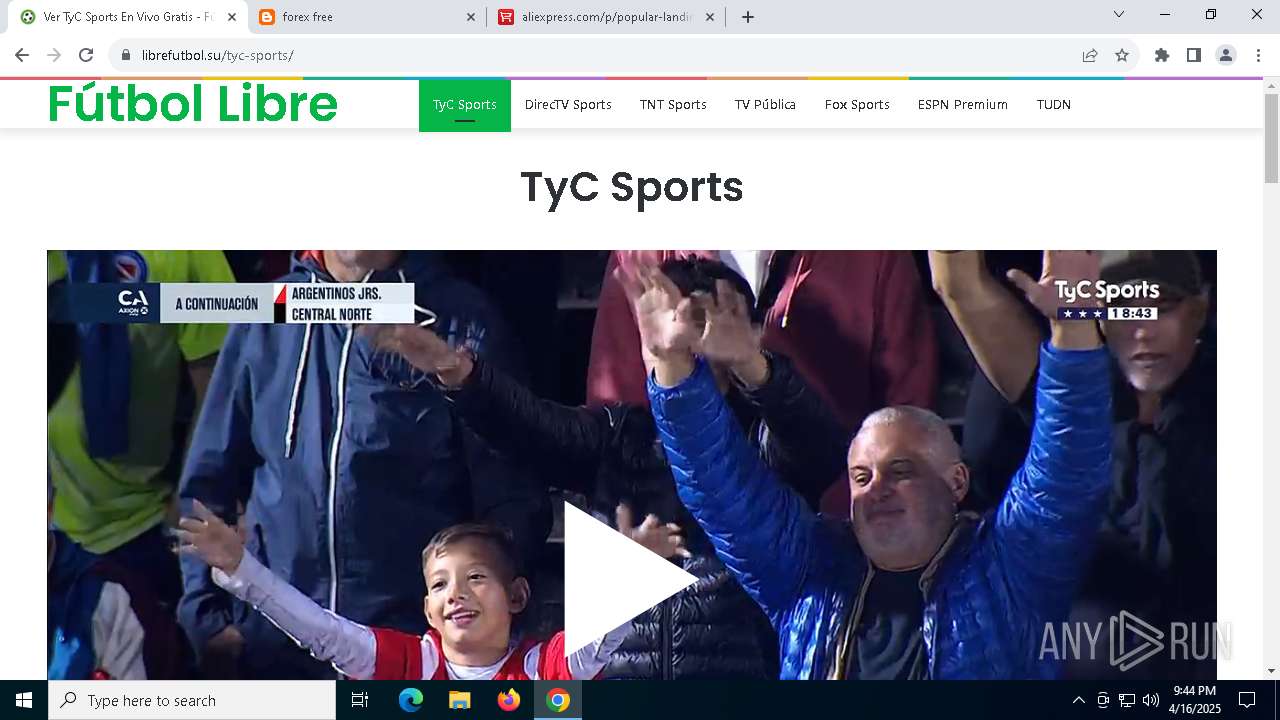
Task: View site information padlock icon
Action: pos(126,55)
